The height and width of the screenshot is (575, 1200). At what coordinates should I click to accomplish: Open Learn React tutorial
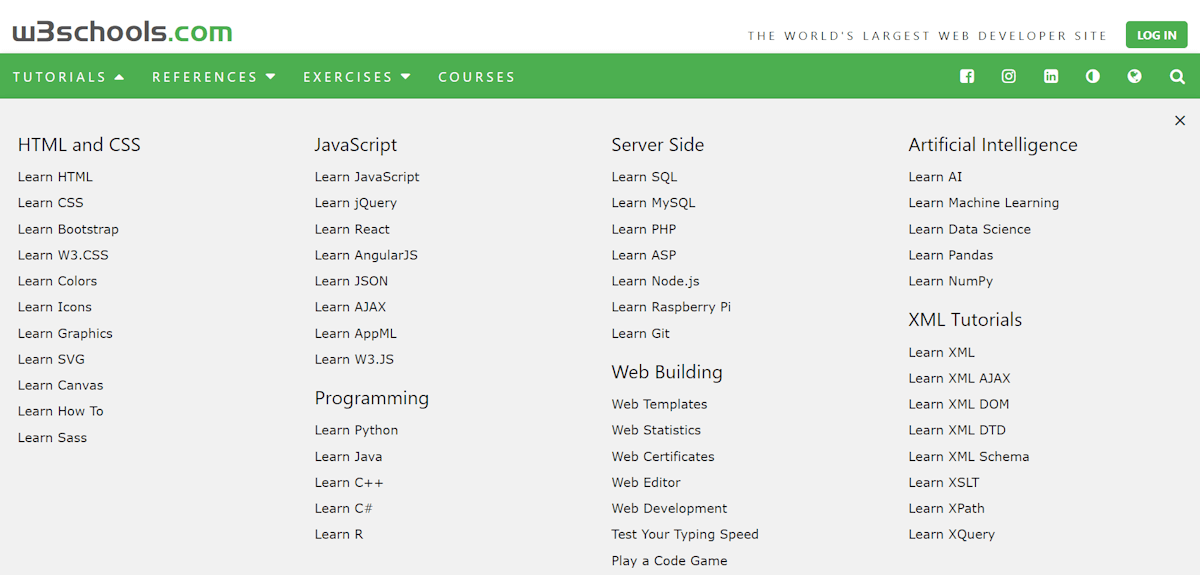pyautogui.click(x=352, y=229)
